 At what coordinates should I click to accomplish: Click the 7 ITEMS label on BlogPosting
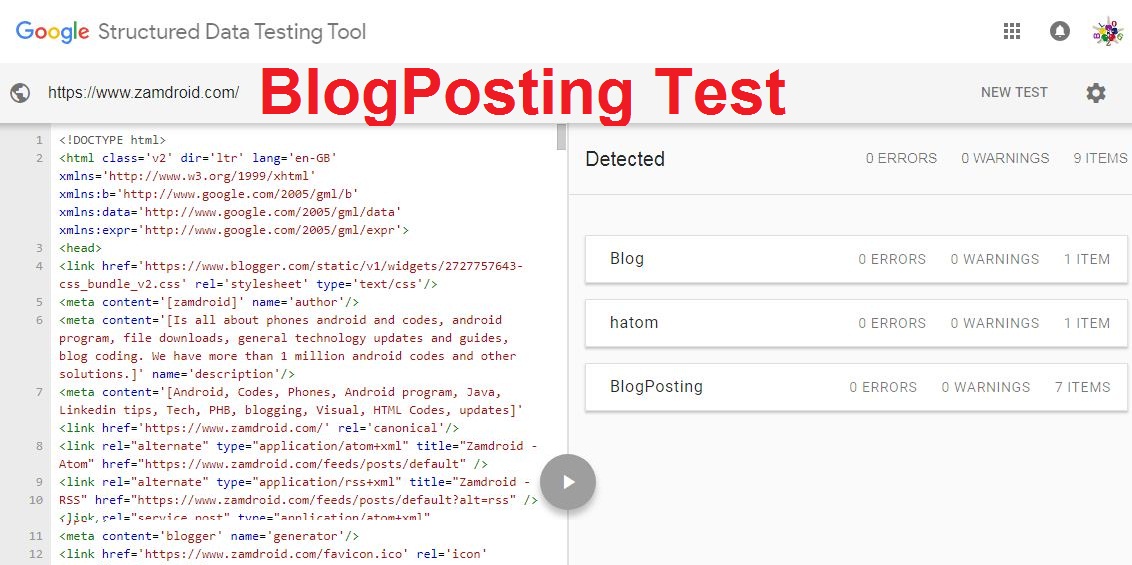(1082, 387)
